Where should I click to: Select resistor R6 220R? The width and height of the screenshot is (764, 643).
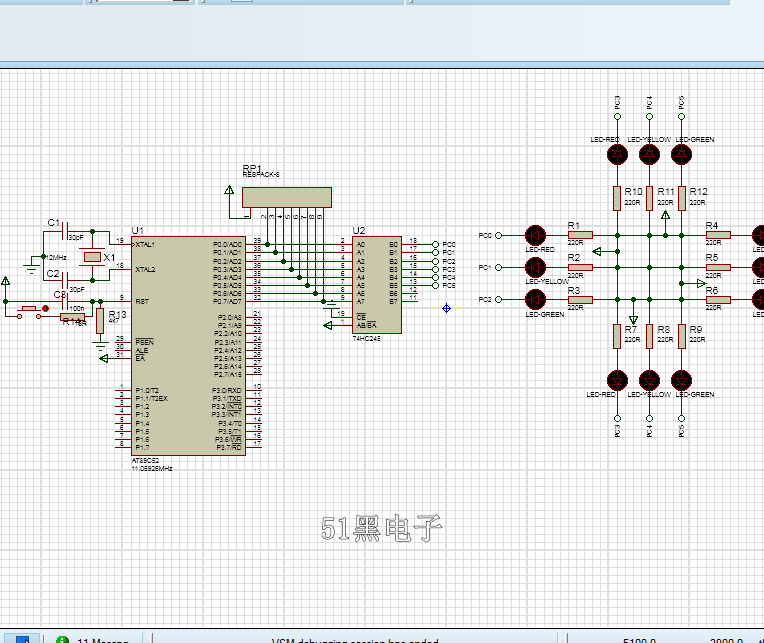click(718, 300)
